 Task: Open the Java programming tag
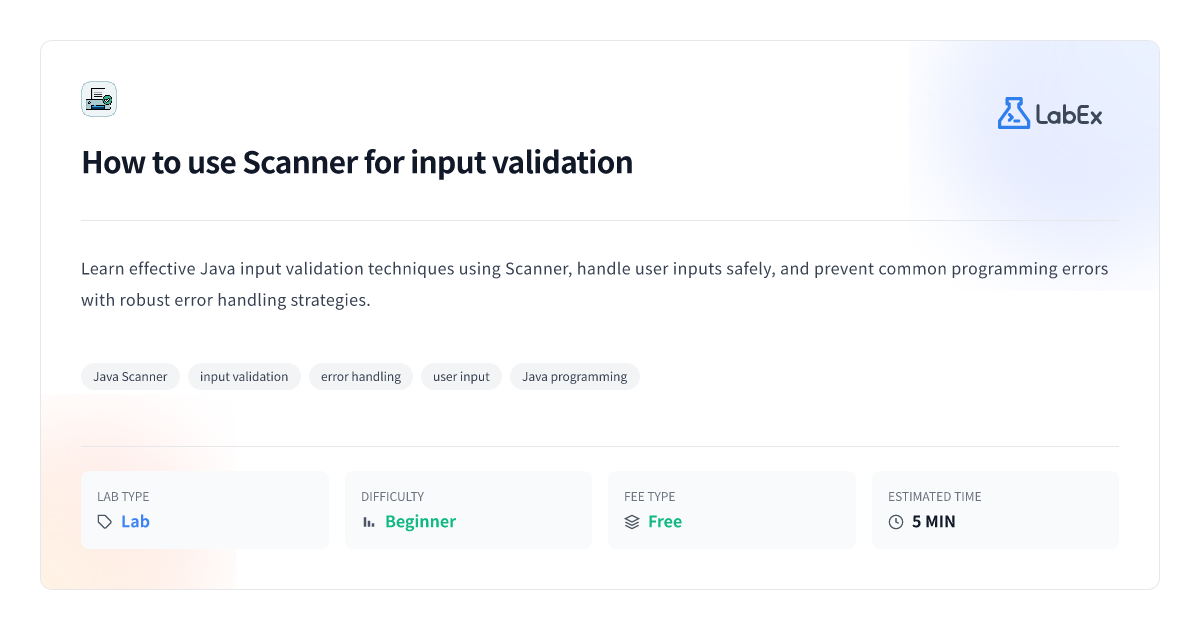[x=575, y=377]
